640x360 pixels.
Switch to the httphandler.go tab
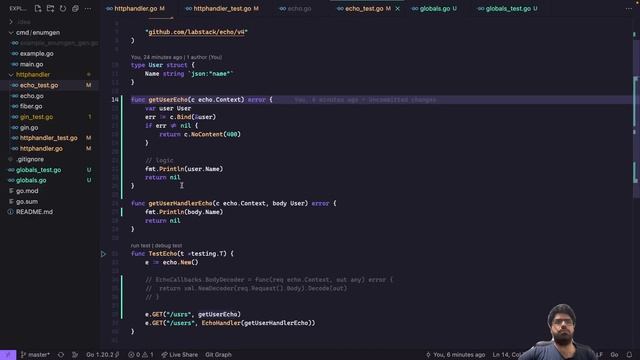[136, 8]
